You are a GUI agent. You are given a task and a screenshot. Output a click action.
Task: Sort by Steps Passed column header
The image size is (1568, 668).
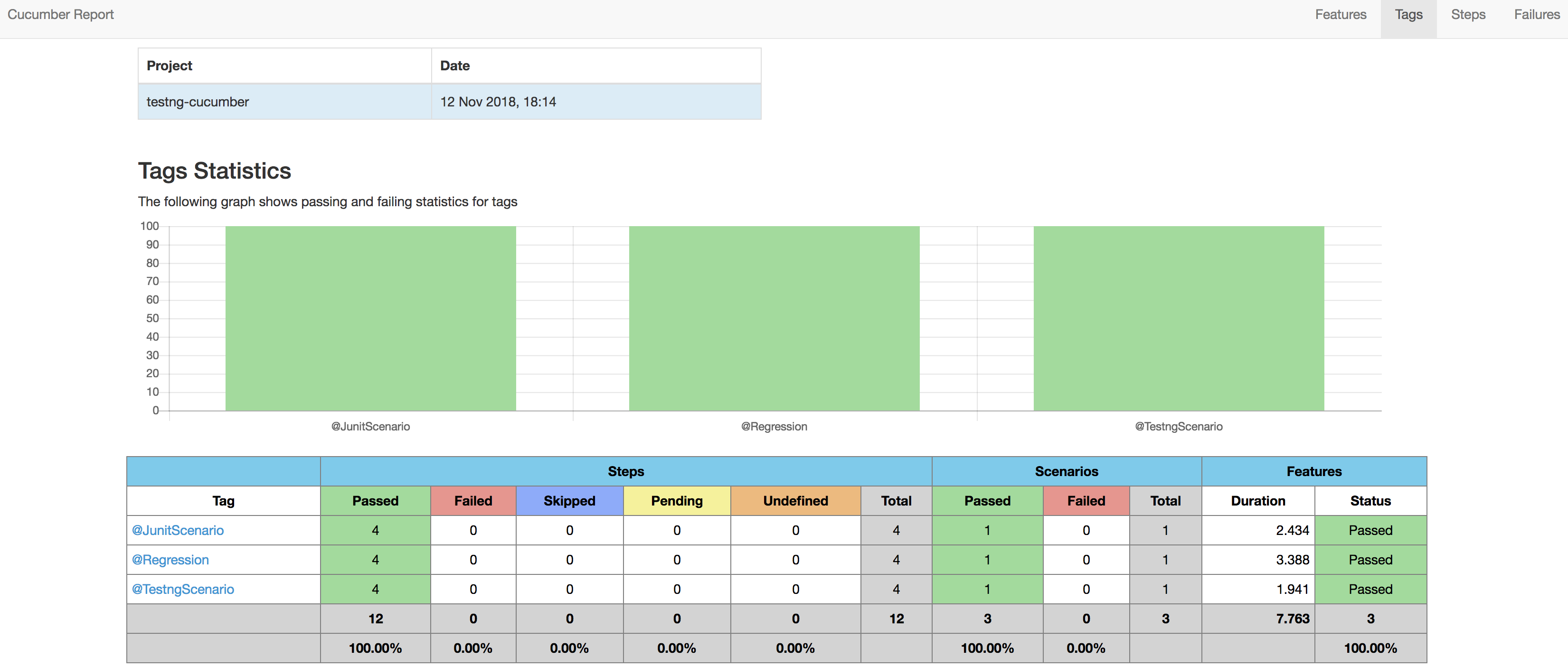point(375,501)
